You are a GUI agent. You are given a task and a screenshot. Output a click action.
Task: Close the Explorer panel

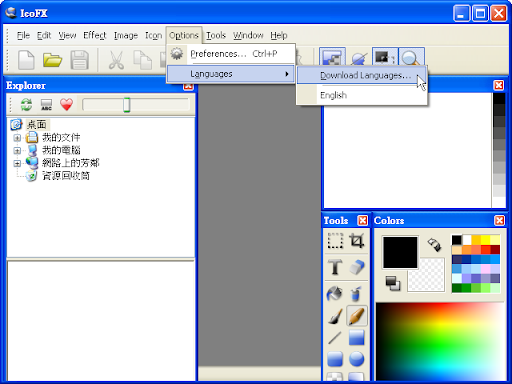point(188,87)
